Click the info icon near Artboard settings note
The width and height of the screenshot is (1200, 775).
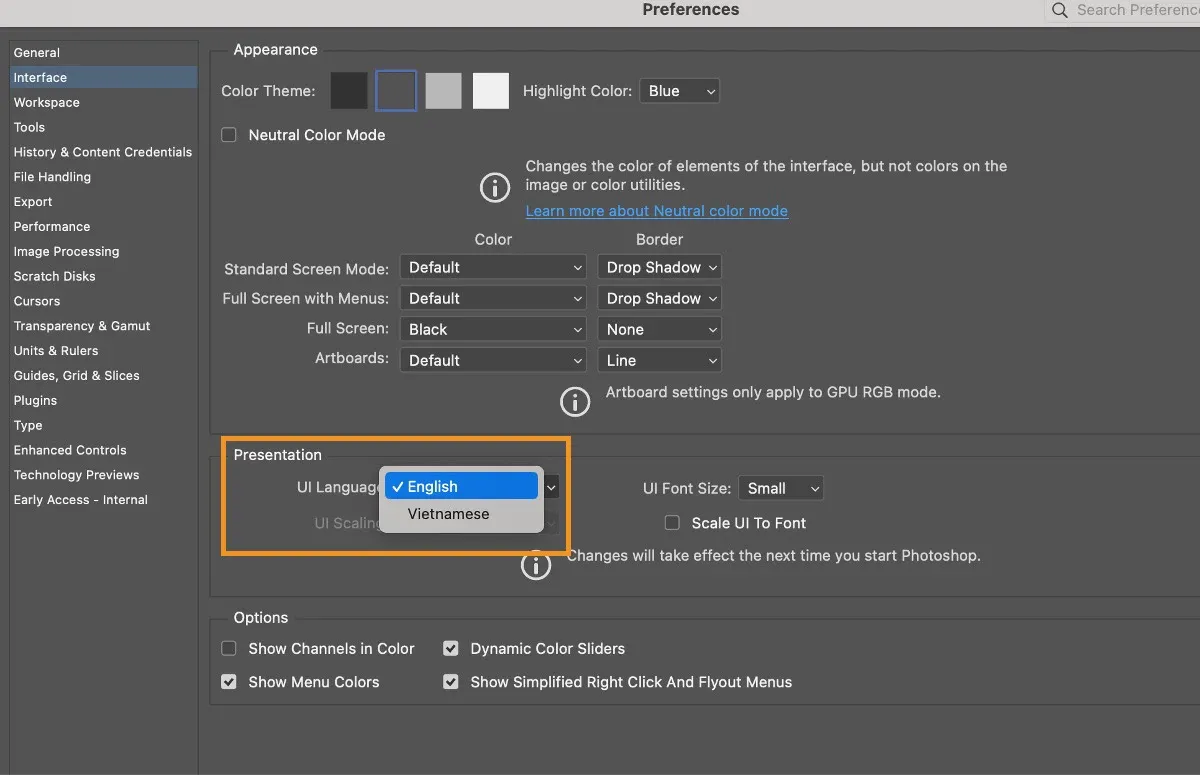click(575, 401)
